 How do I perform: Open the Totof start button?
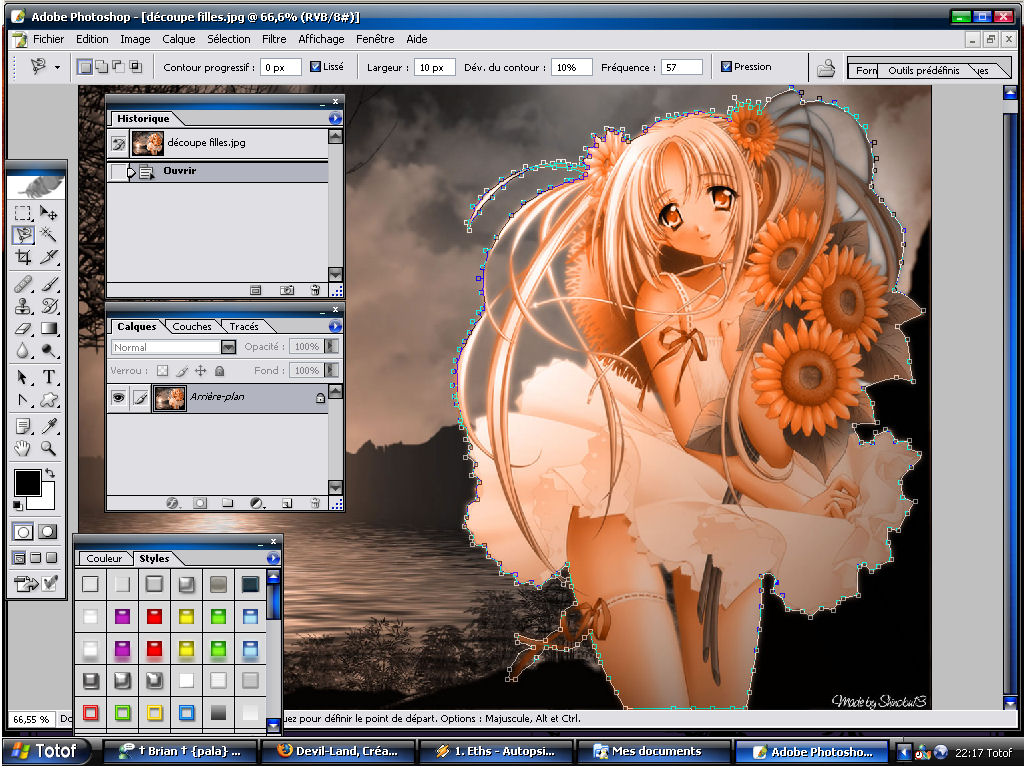46,752
